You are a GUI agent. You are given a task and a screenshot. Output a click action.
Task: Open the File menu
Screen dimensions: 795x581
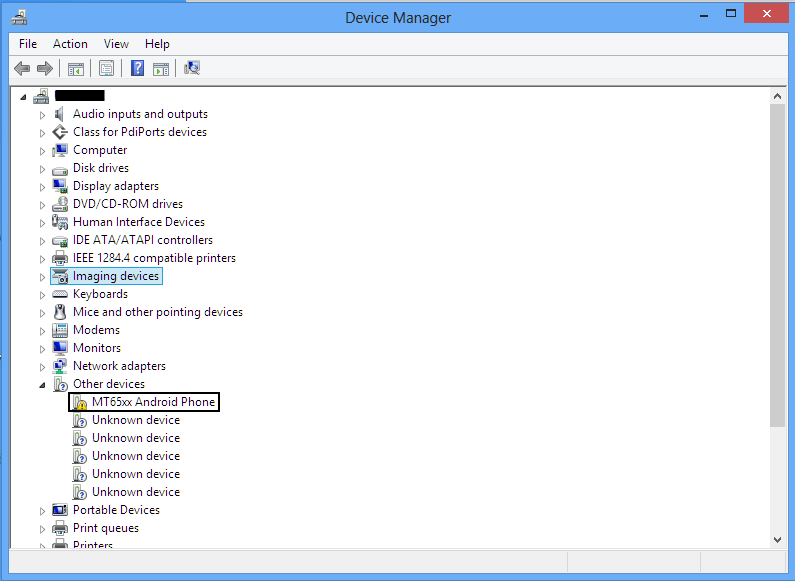click(28, 44)
